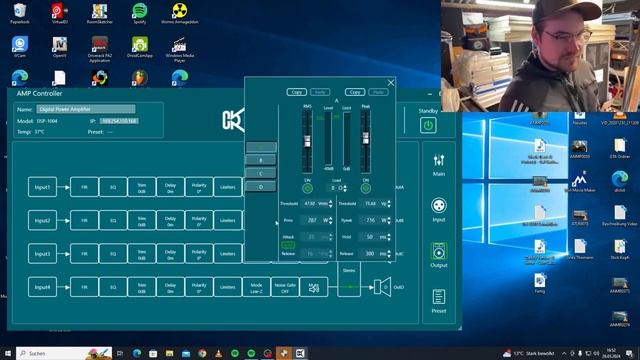The width and height of the screenshot is (640, 360).
Task: Click the RMS fader handle
Action: (307, 141)
